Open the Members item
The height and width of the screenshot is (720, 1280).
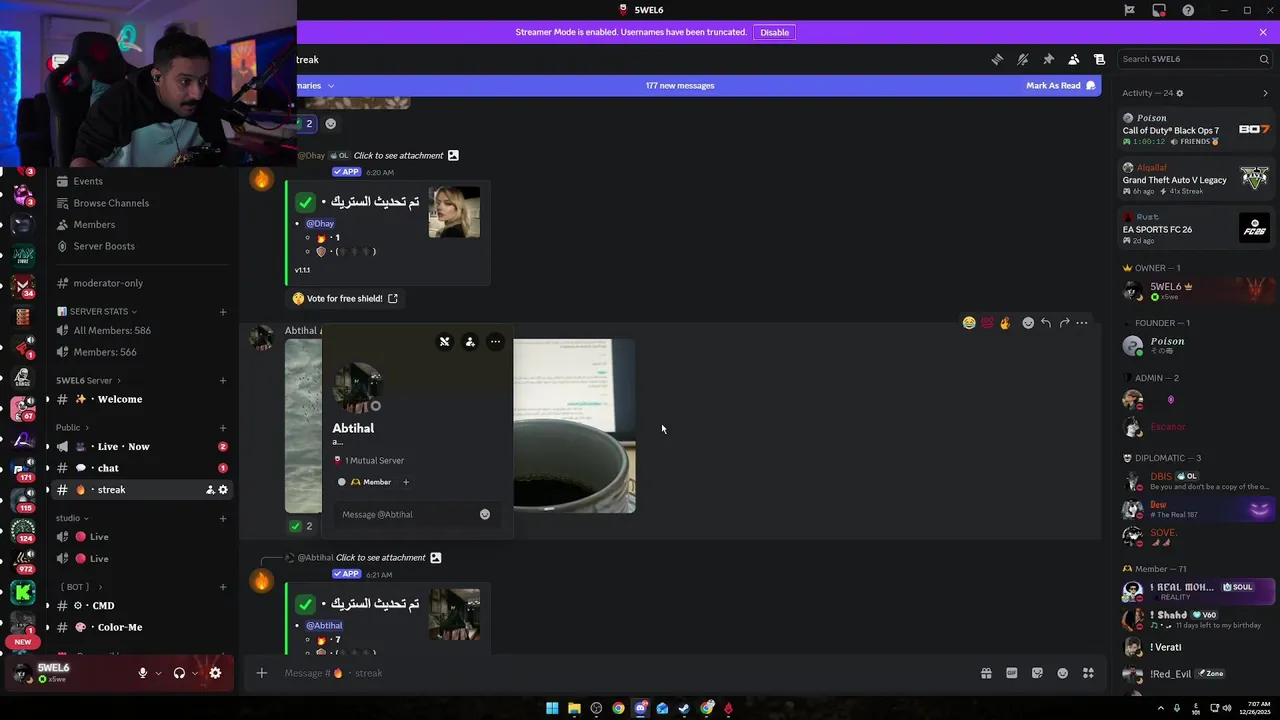point(140,224)
